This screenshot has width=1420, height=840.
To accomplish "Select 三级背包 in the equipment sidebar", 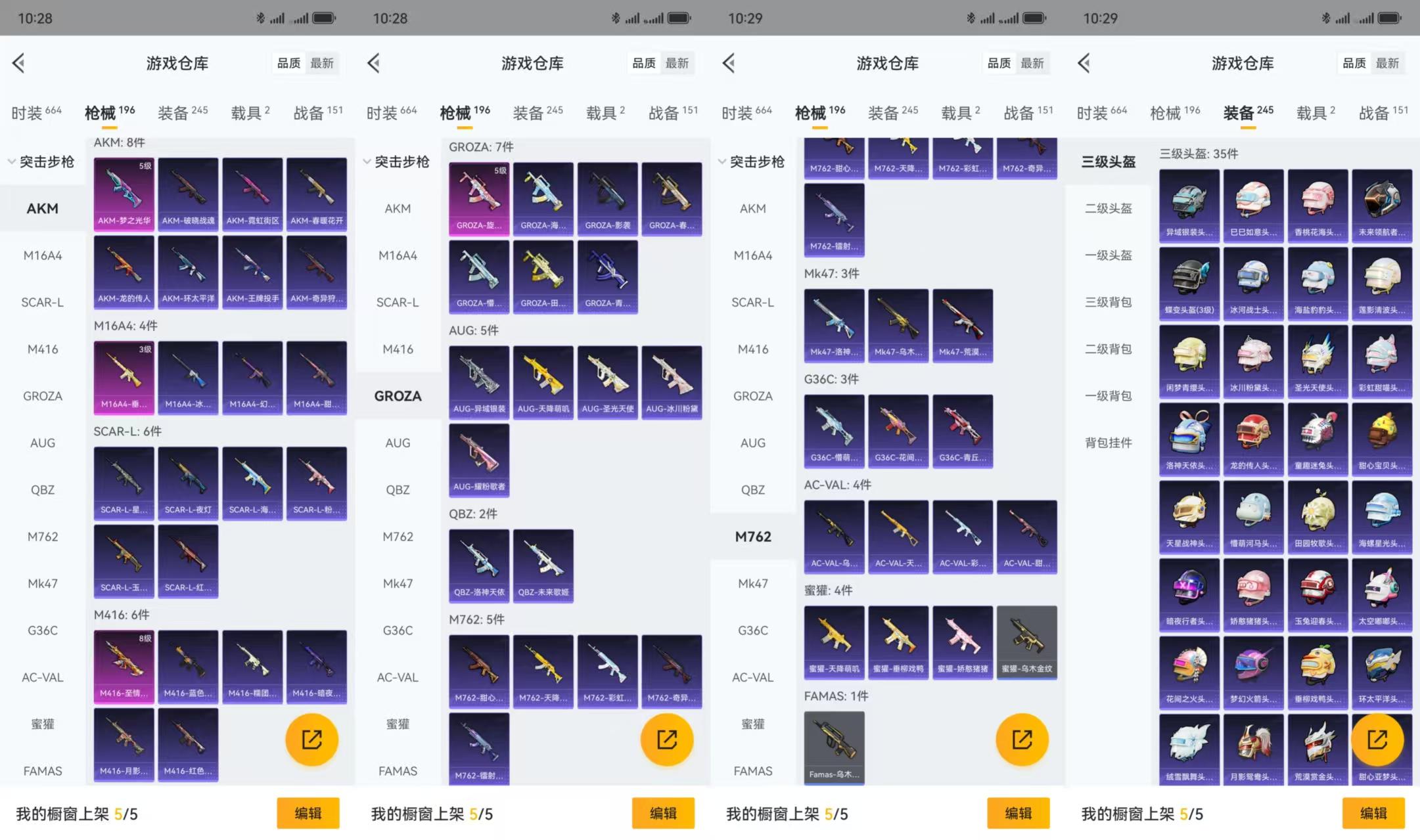I will [x=1108, y=302].
